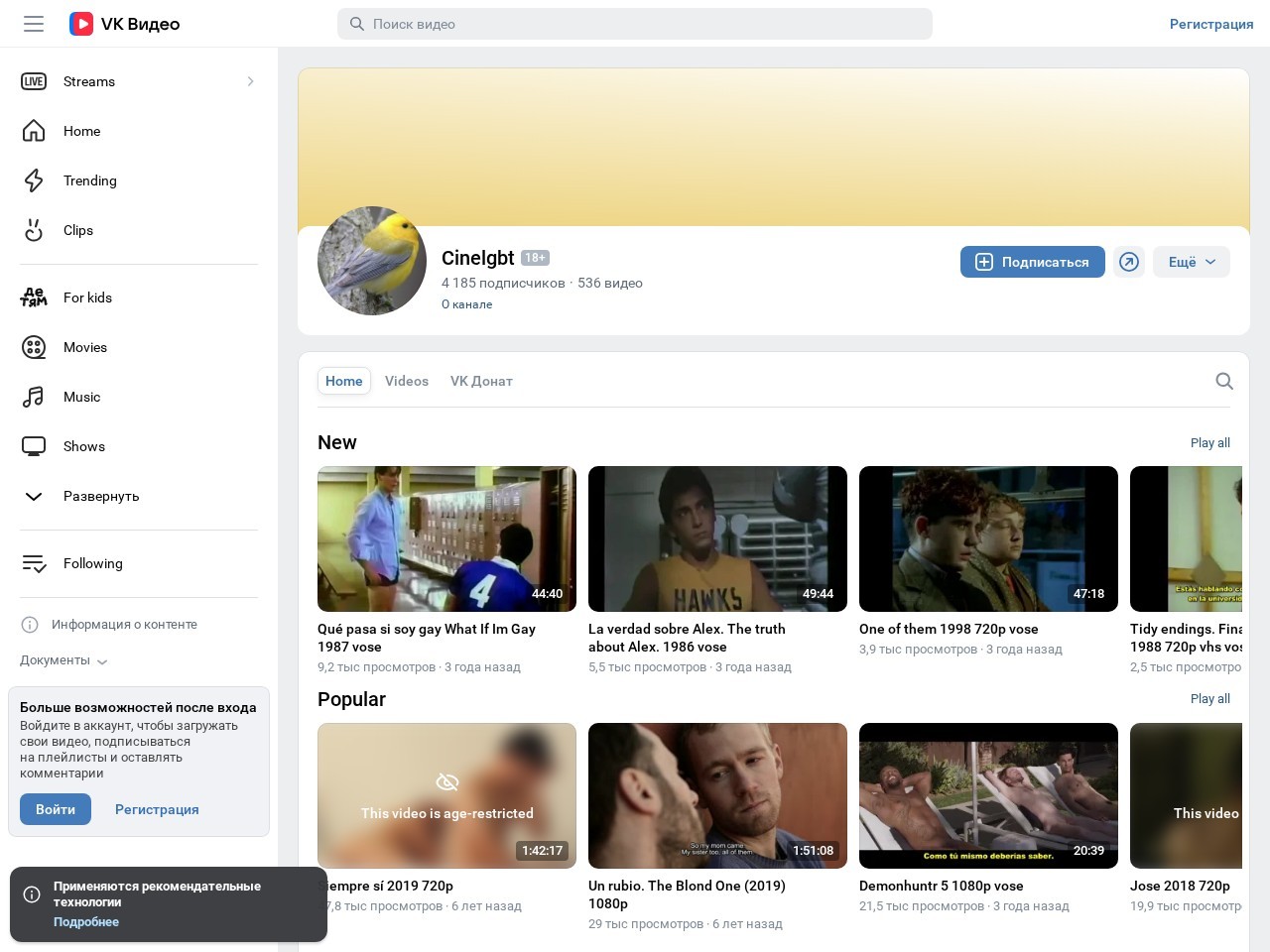1270x952 pixels.
Task: Click the Home house icon in sidebar
Action: pos(34,131)
